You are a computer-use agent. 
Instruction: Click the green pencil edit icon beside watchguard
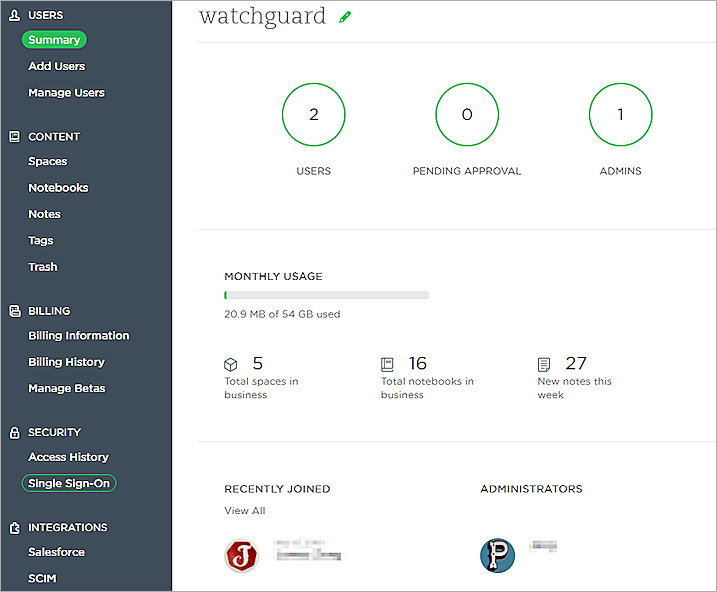coord(345,17)
